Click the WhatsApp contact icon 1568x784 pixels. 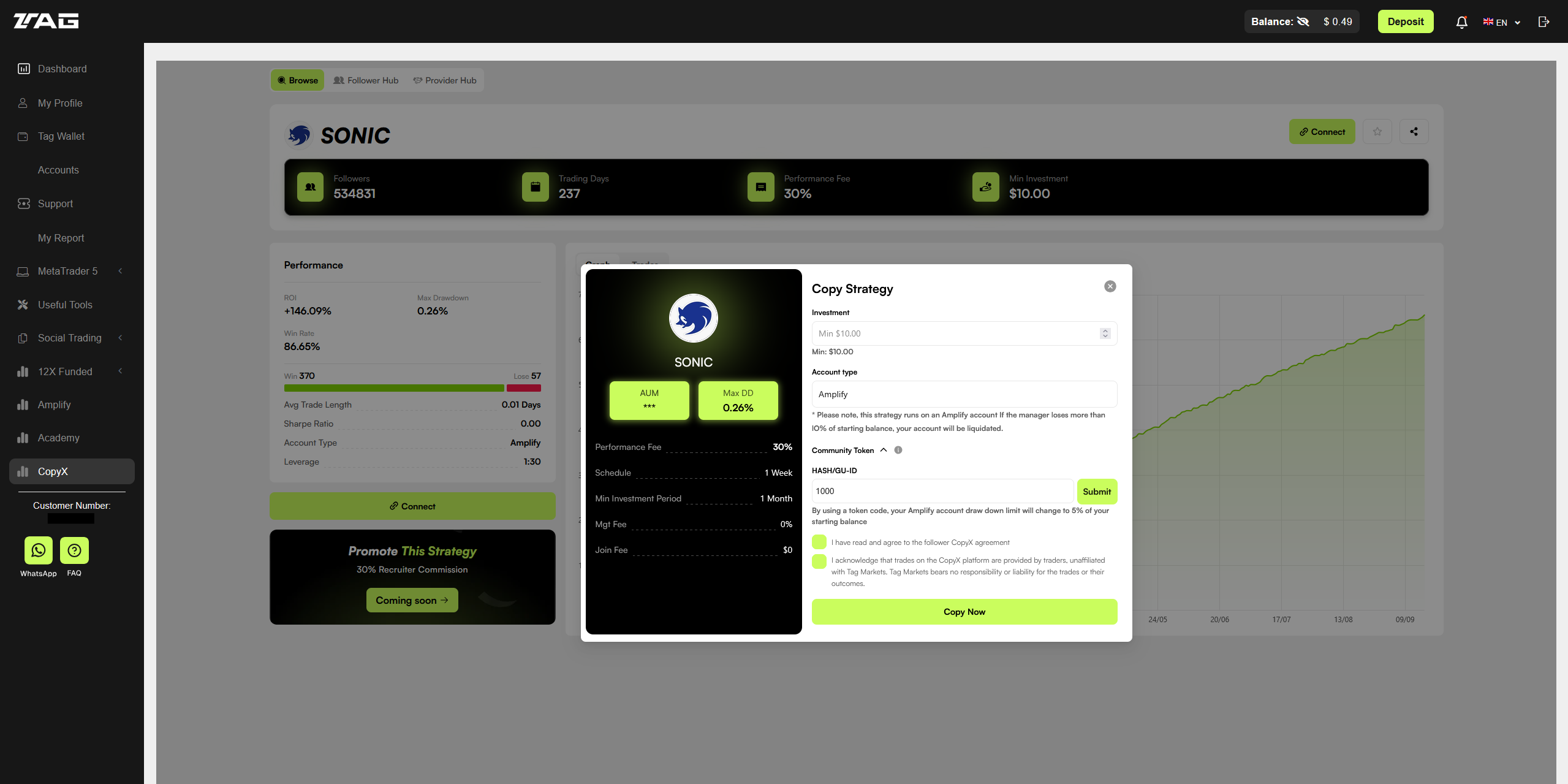[39, 550]
